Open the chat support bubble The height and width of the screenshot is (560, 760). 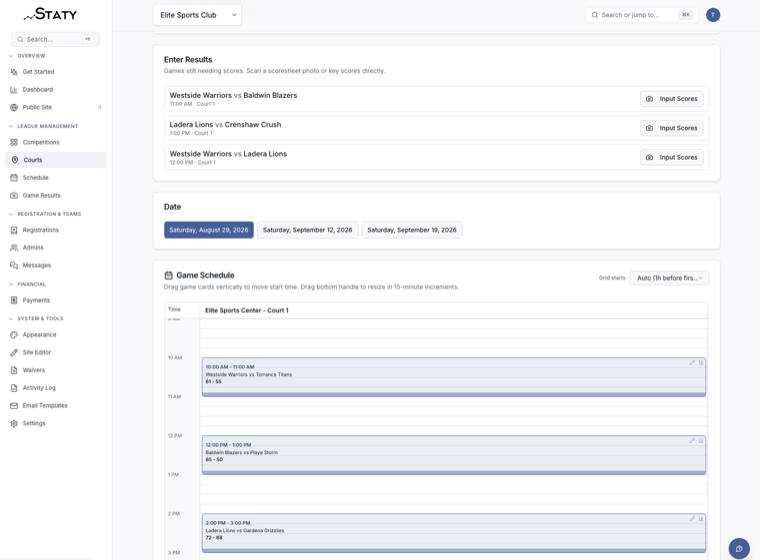coord(739,548)
